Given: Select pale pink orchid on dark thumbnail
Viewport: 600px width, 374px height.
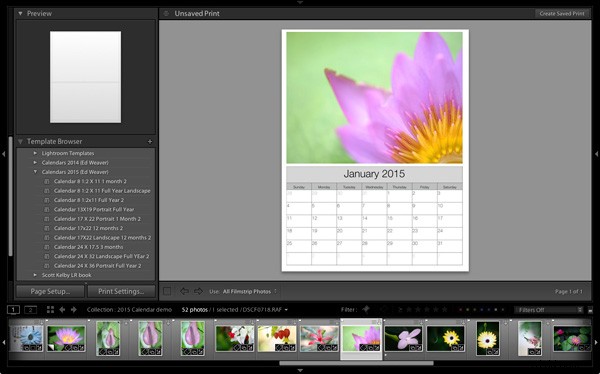Looking at the screenshot, I should pyautogui.click(x=403, y=339).
